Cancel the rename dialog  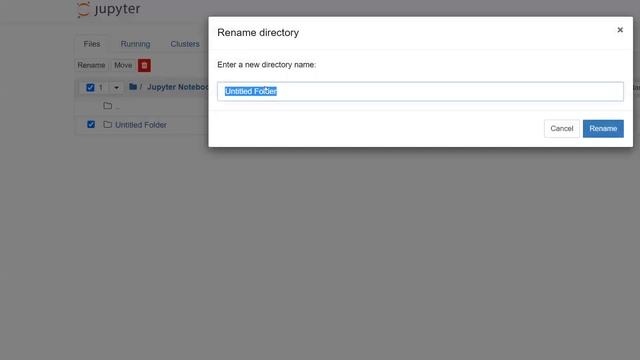point(562,129)
